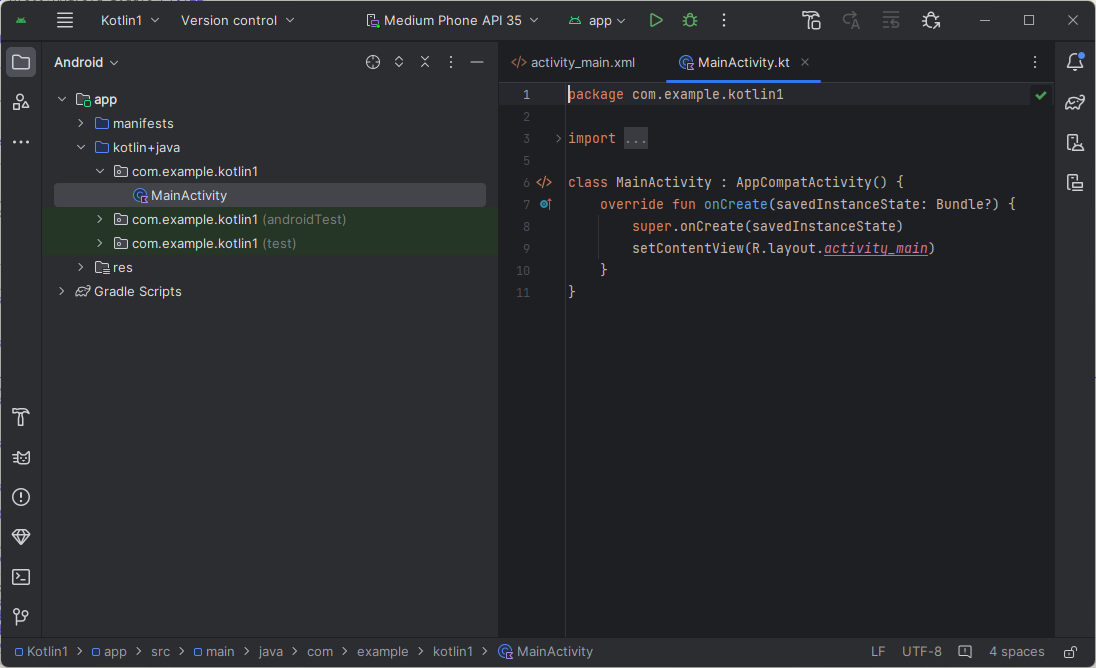Click the 4 spaces indent setting
Viewport: 1096px width, 668px height.
[1016, 652]
